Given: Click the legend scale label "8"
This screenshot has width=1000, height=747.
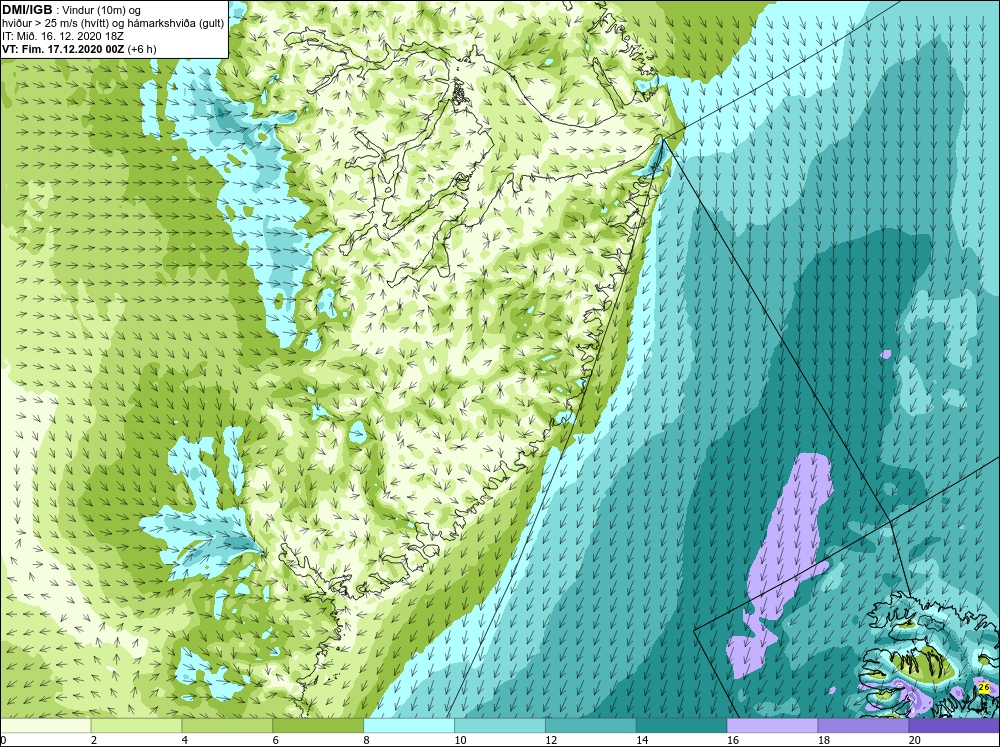Looking at the screenshot, I should [366, 740].
